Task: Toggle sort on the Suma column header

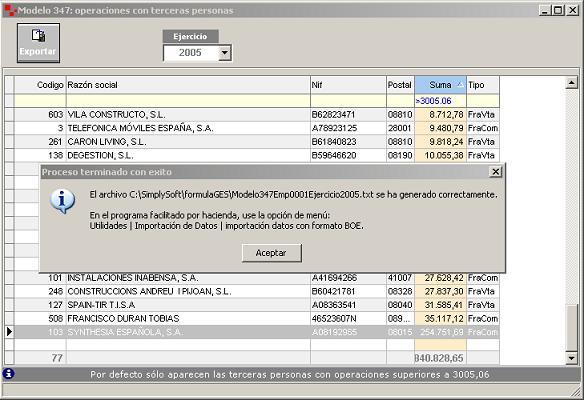Action: pos(441,85)
